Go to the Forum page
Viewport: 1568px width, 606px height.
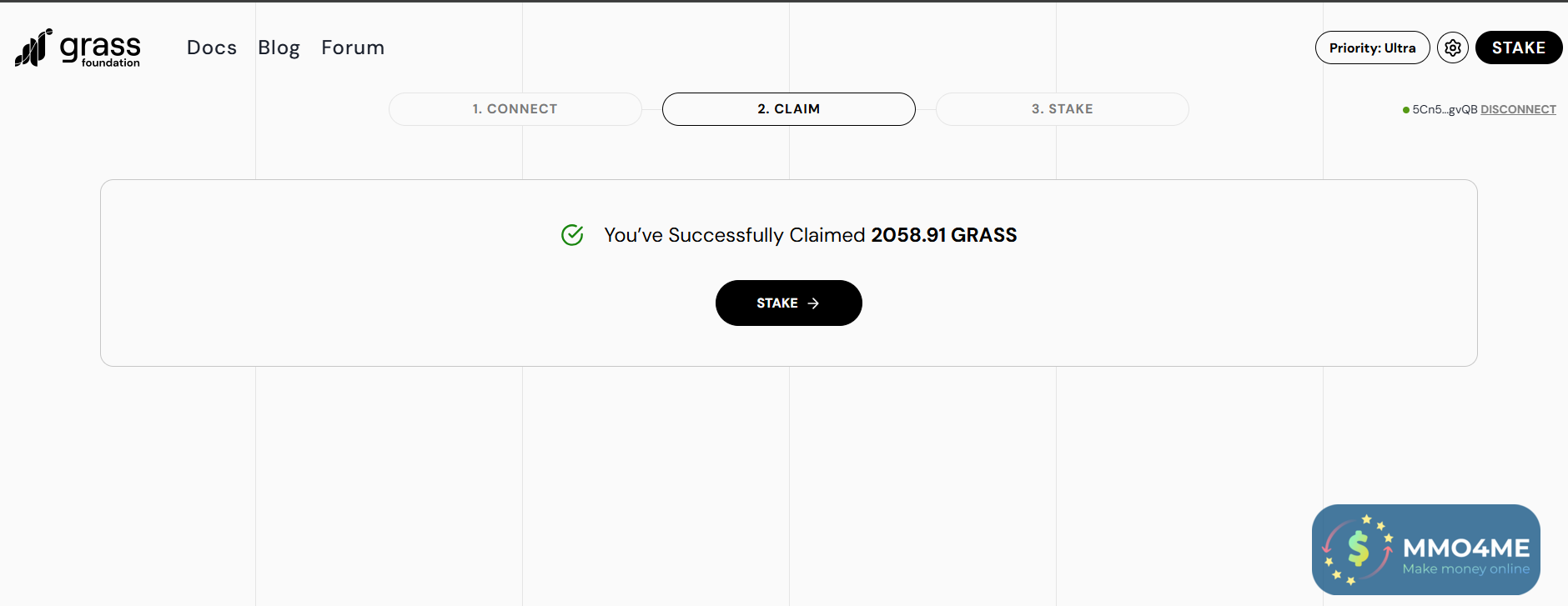[x=353, y=48]
